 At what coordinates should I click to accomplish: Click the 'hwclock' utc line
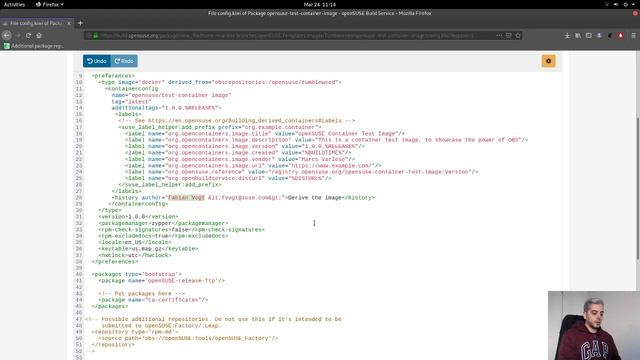[x=135, y=255]
